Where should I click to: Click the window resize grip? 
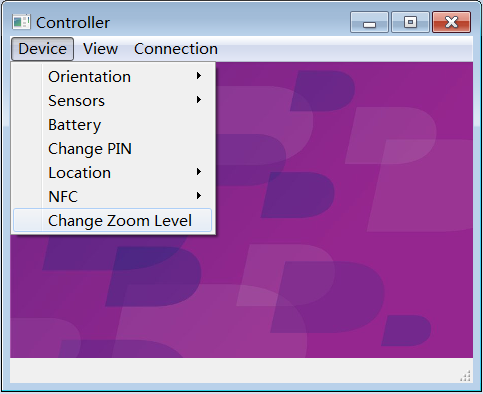pyautogui.click(x=466, y=376)
